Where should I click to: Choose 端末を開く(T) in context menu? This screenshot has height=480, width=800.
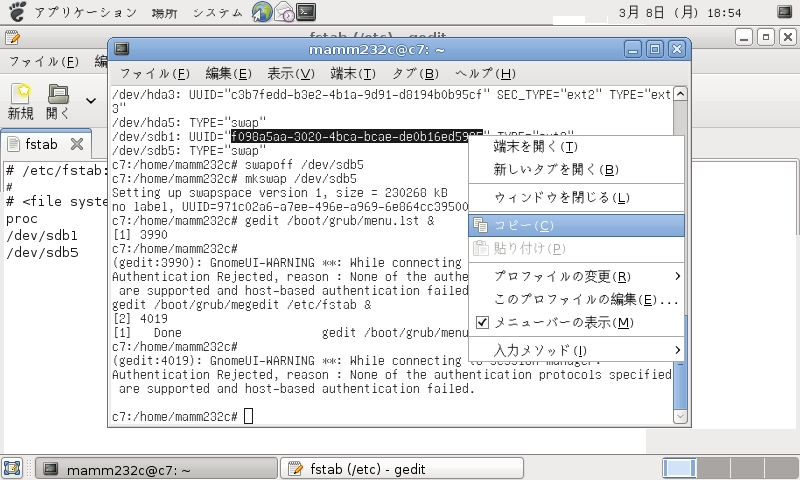pyautogui.click(x=577, y=147)
